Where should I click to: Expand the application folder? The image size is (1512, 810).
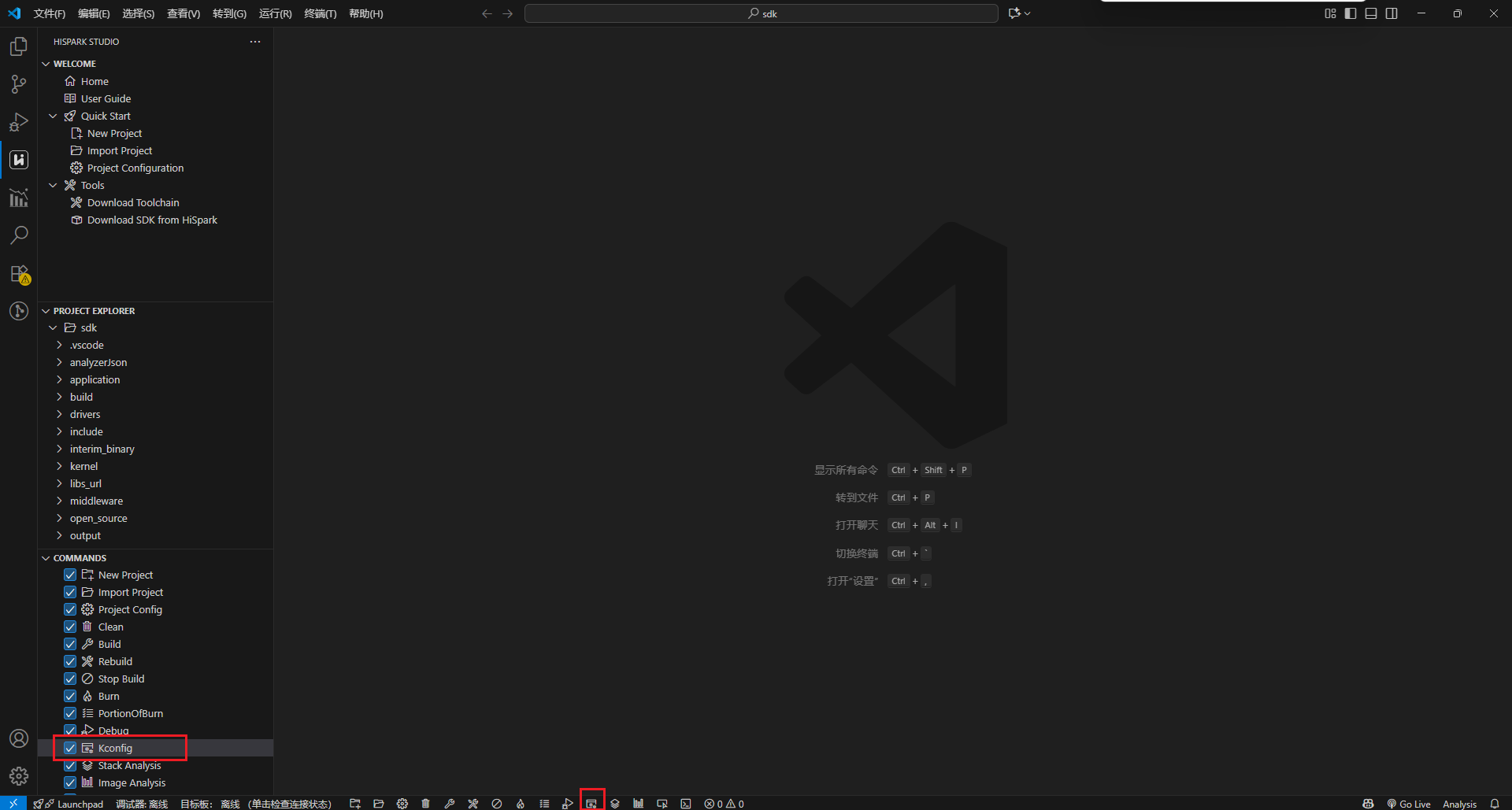pyautogui.click(x=94, y=379)
